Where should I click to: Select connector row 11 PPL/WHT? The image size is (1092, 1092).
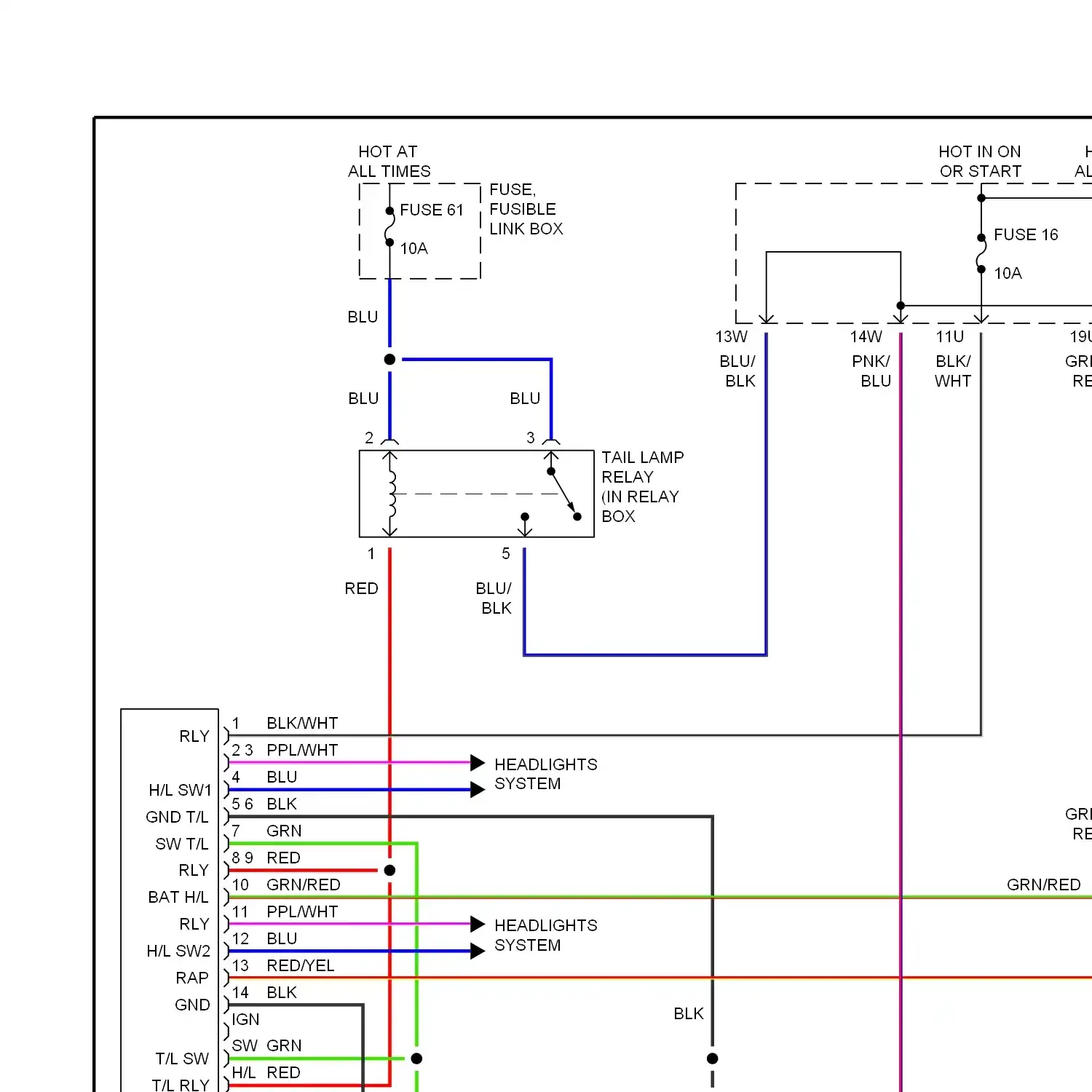pos(285,912)
